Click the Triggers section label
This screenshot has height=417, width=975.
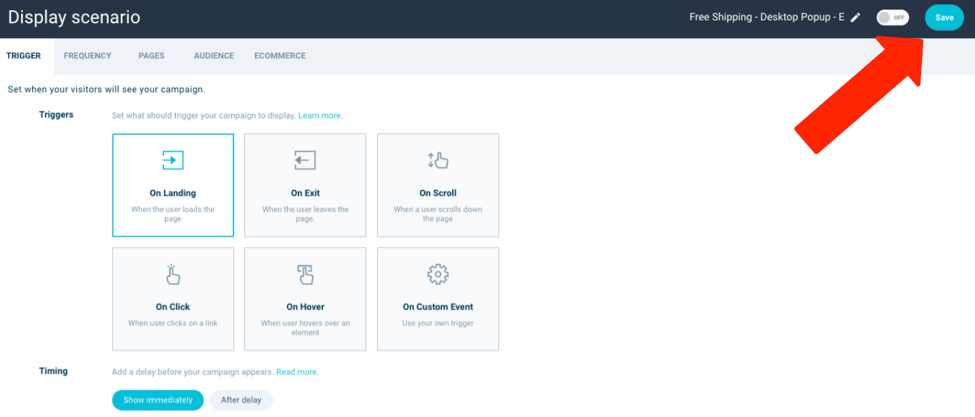56,114
